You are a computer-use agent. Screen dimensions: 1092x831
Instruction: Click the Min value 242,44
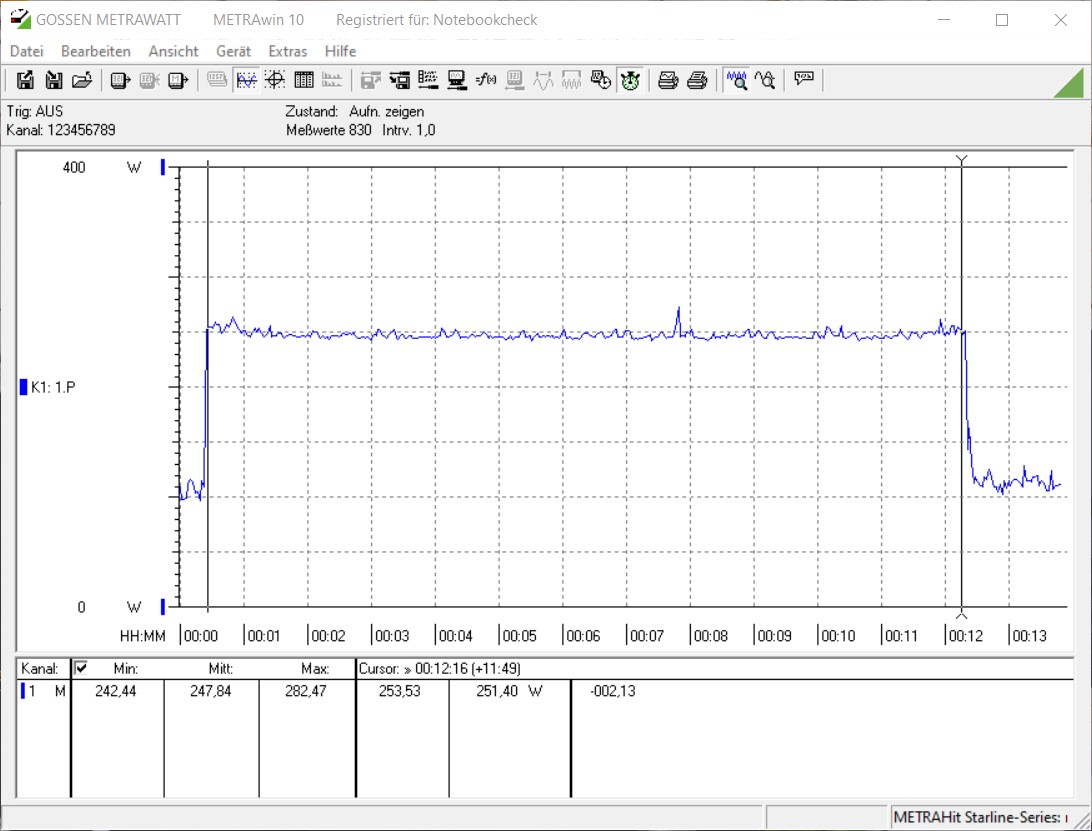(116, 691)
